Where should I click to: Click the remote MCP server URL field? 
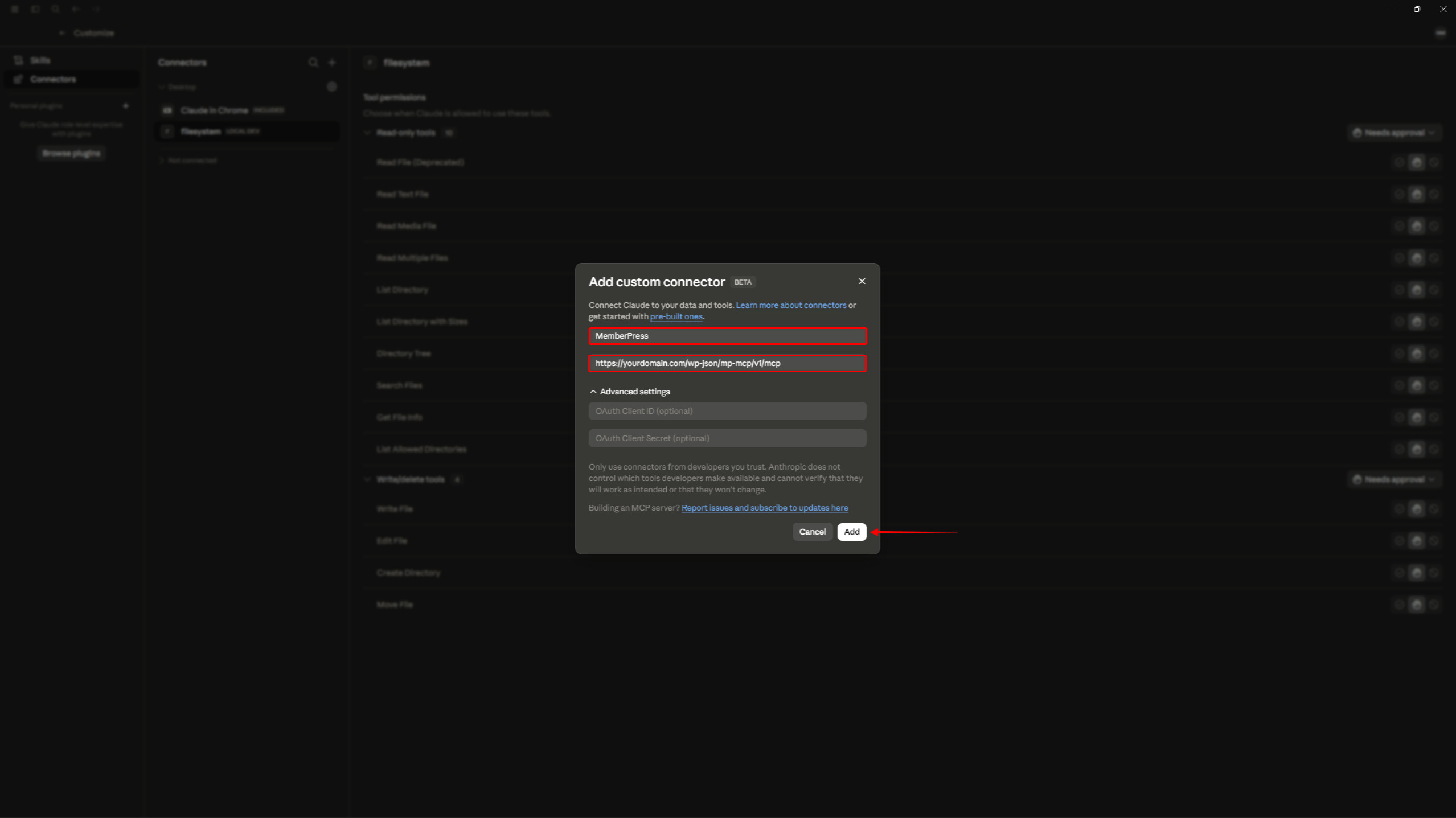(727, 363)
